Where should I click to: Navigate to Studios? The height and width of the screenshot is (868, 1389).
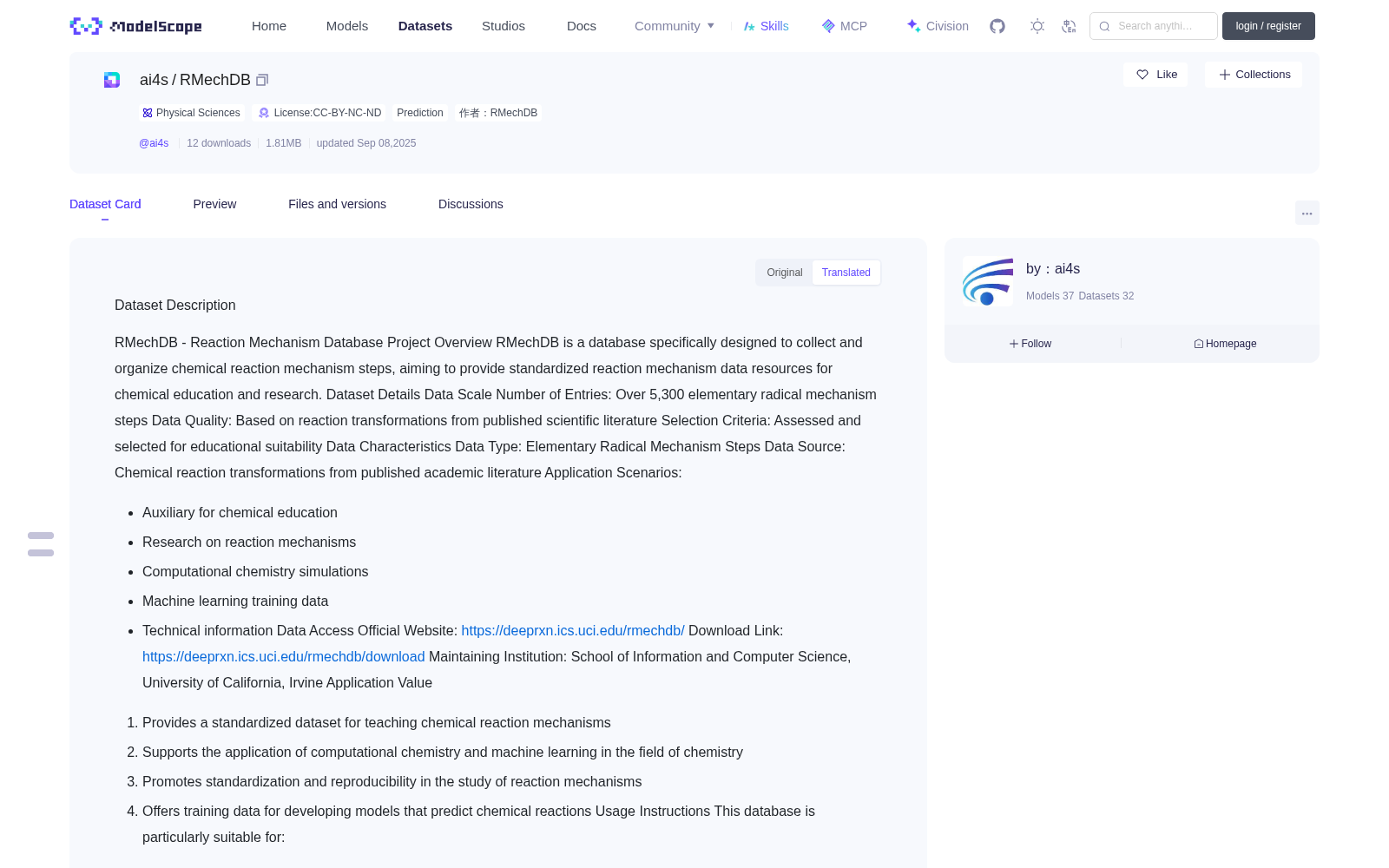click(504, 26)
